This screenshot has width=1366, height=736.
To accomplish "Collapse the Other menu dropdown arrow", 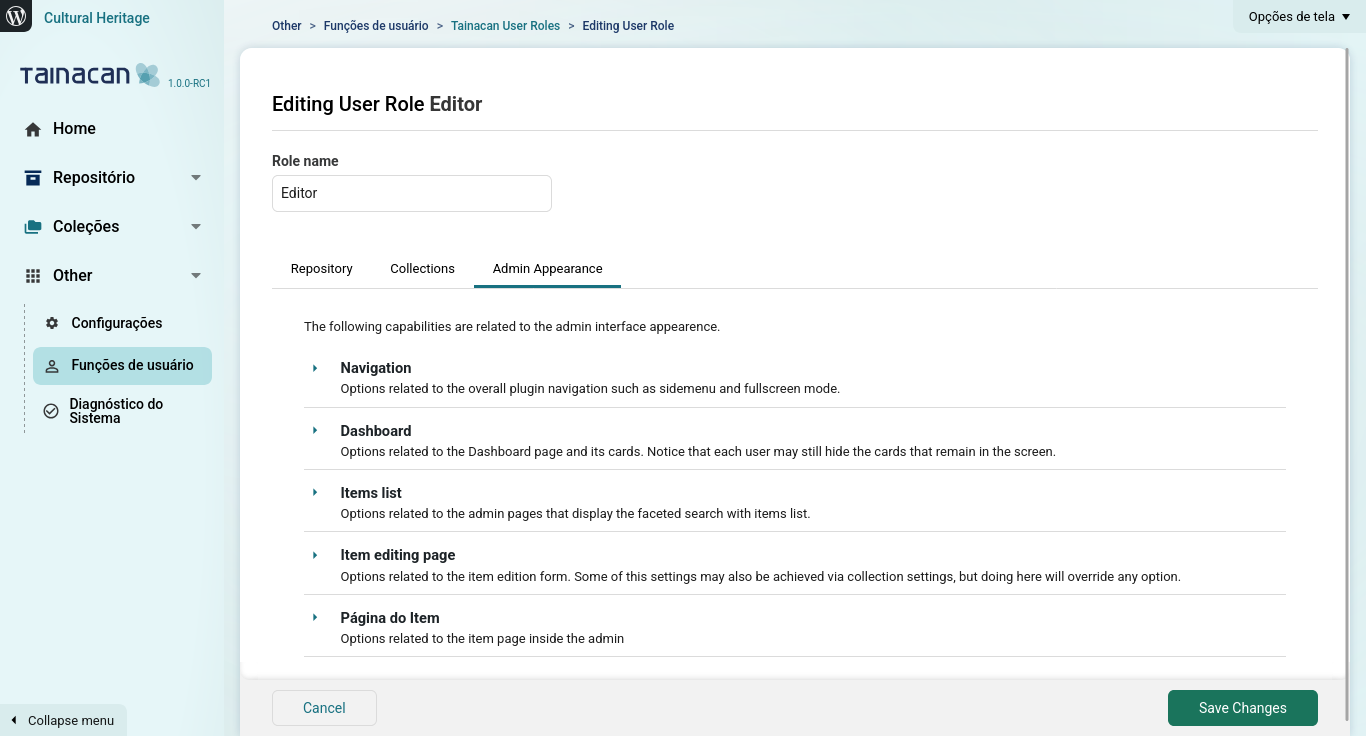I will (196, 276).
